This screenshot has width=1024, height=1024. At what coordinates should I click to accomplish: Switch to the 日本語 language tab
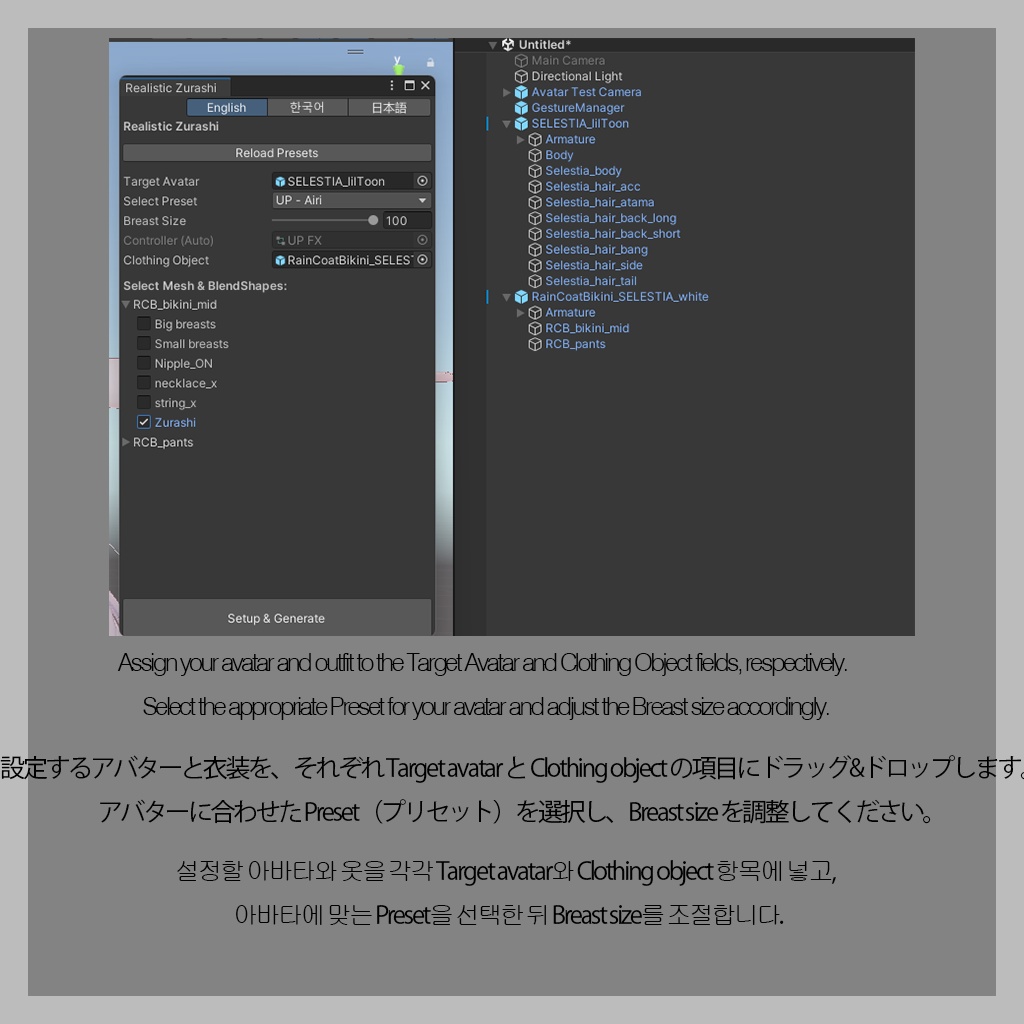pyautogui.click(x=388, y=107)
